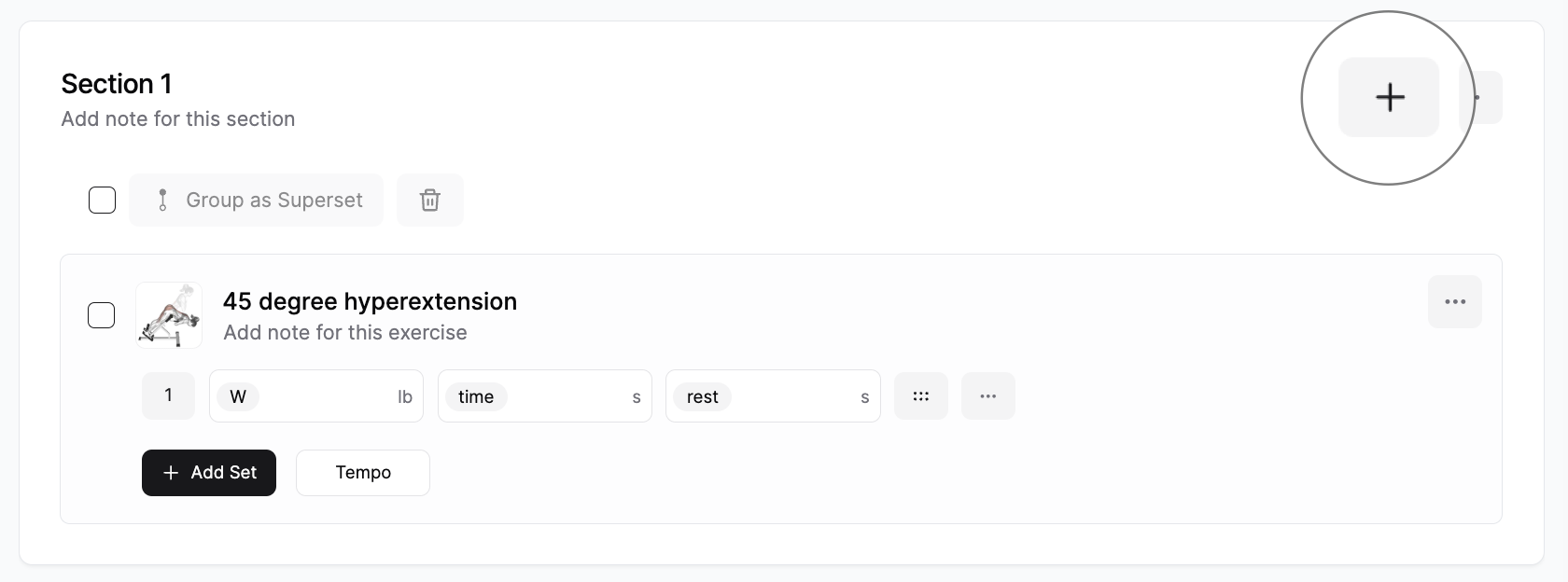Click the Group as Superset button
1568x582 pixels.
click(x=273, y=200)
